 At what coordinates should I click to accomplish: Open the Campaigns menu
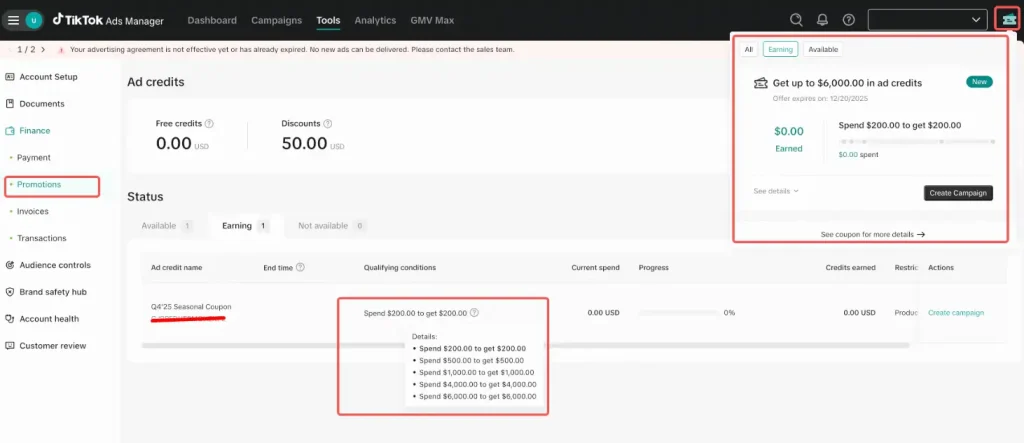click(276, 20)
